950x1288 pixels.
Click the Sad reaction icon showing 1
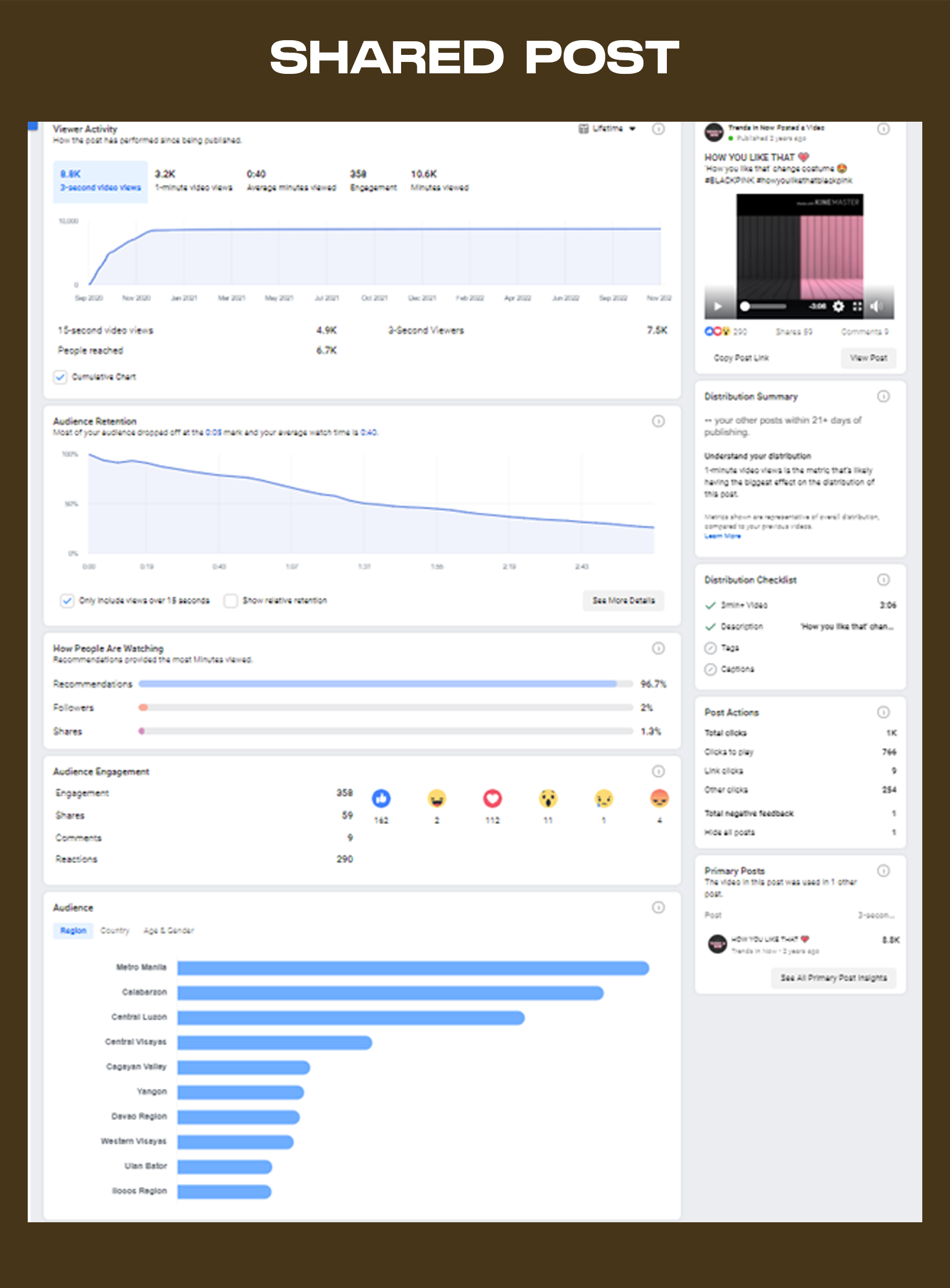tap(604, 799)
